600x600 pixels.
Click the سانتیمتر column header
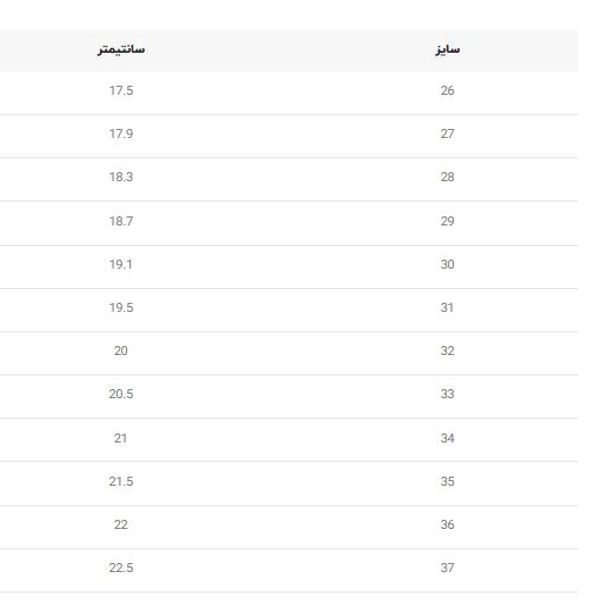pyautogui.click(x=121, y=49)
